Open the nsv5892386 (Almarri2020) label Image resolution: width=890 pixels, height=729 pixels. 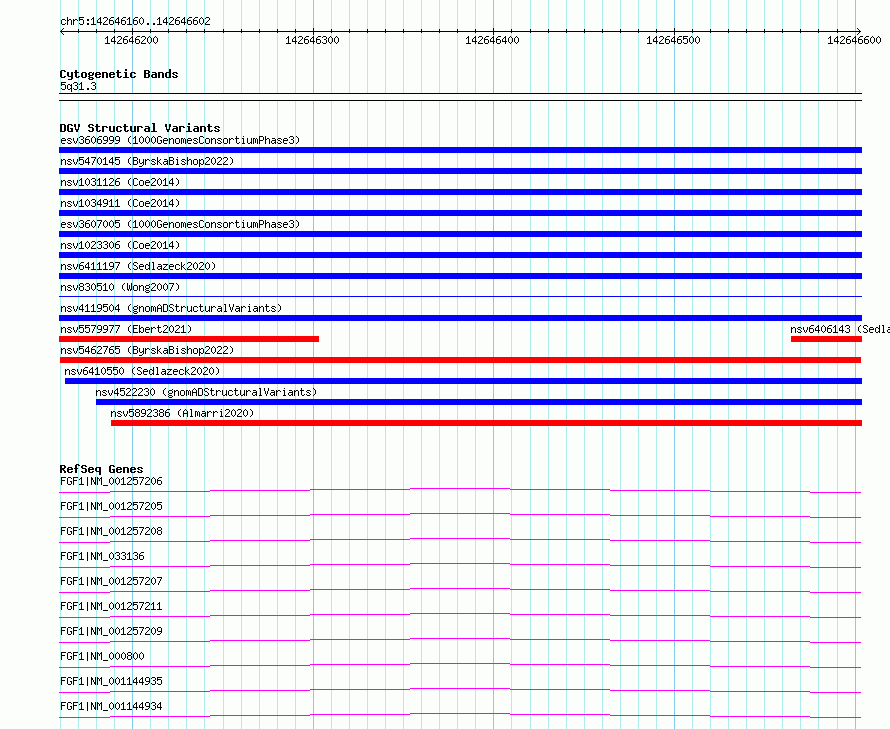(x=182, y=413)
